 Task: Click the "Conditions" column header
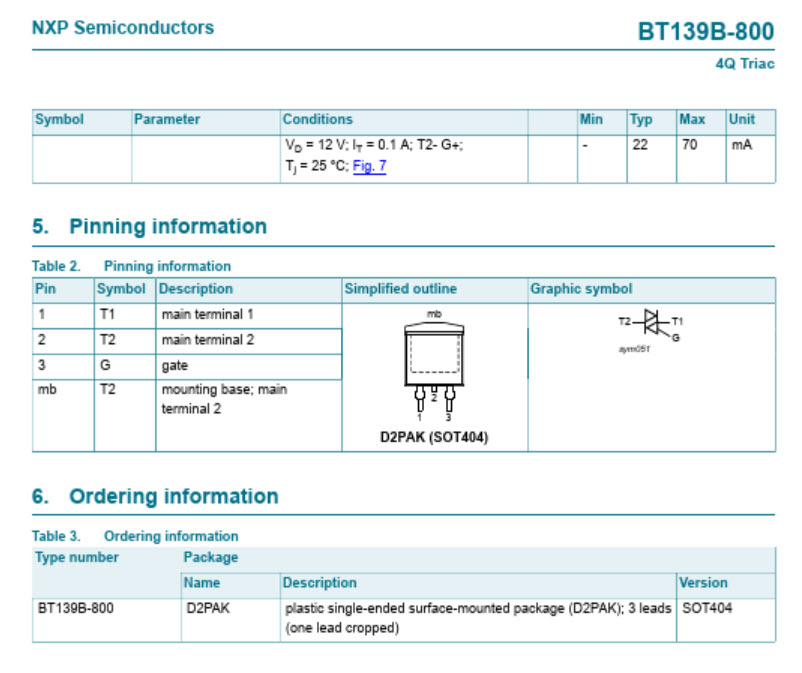pos(318,119)
